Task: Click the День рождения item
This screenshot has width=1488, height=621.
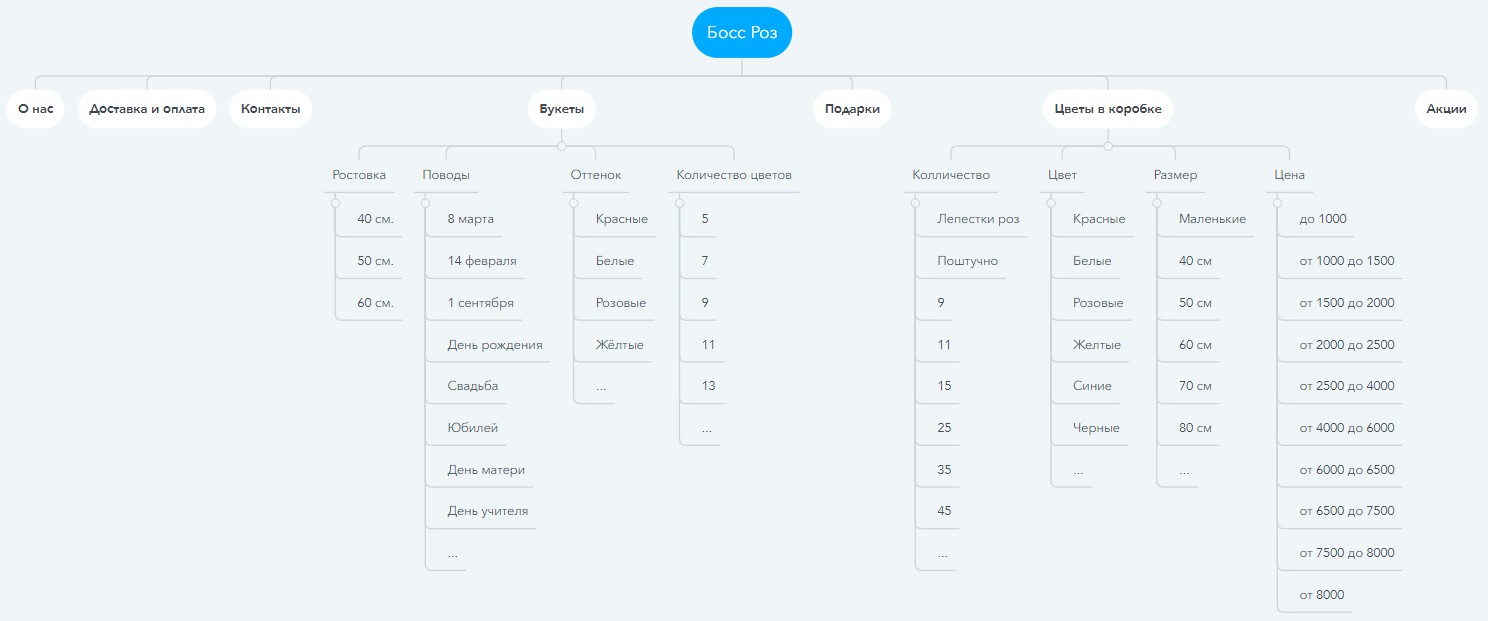Action: coord(495,345)
